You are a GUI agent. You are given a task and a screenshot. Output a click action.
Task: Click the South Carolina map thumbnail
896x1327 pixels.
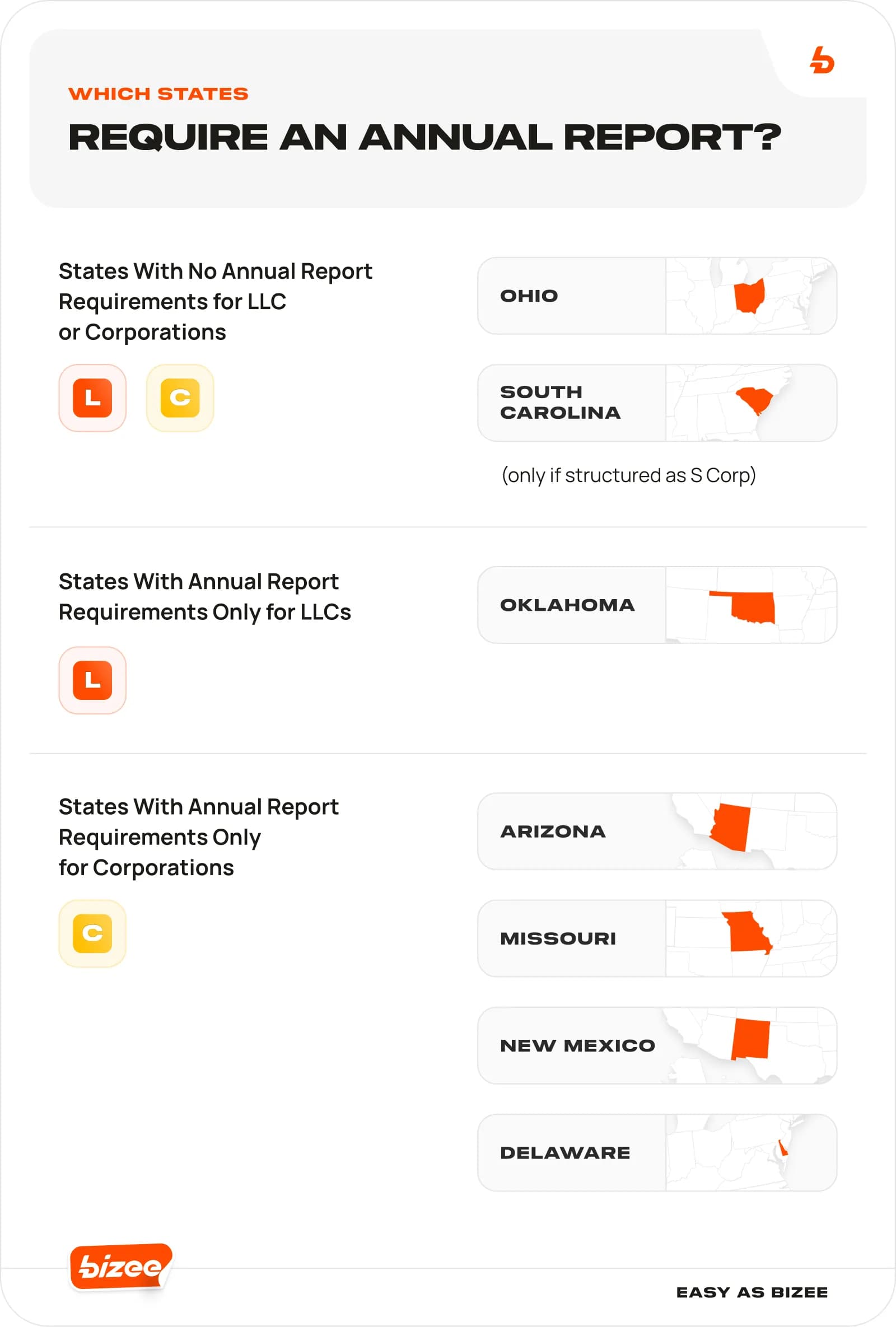click(x=750, y=403)
